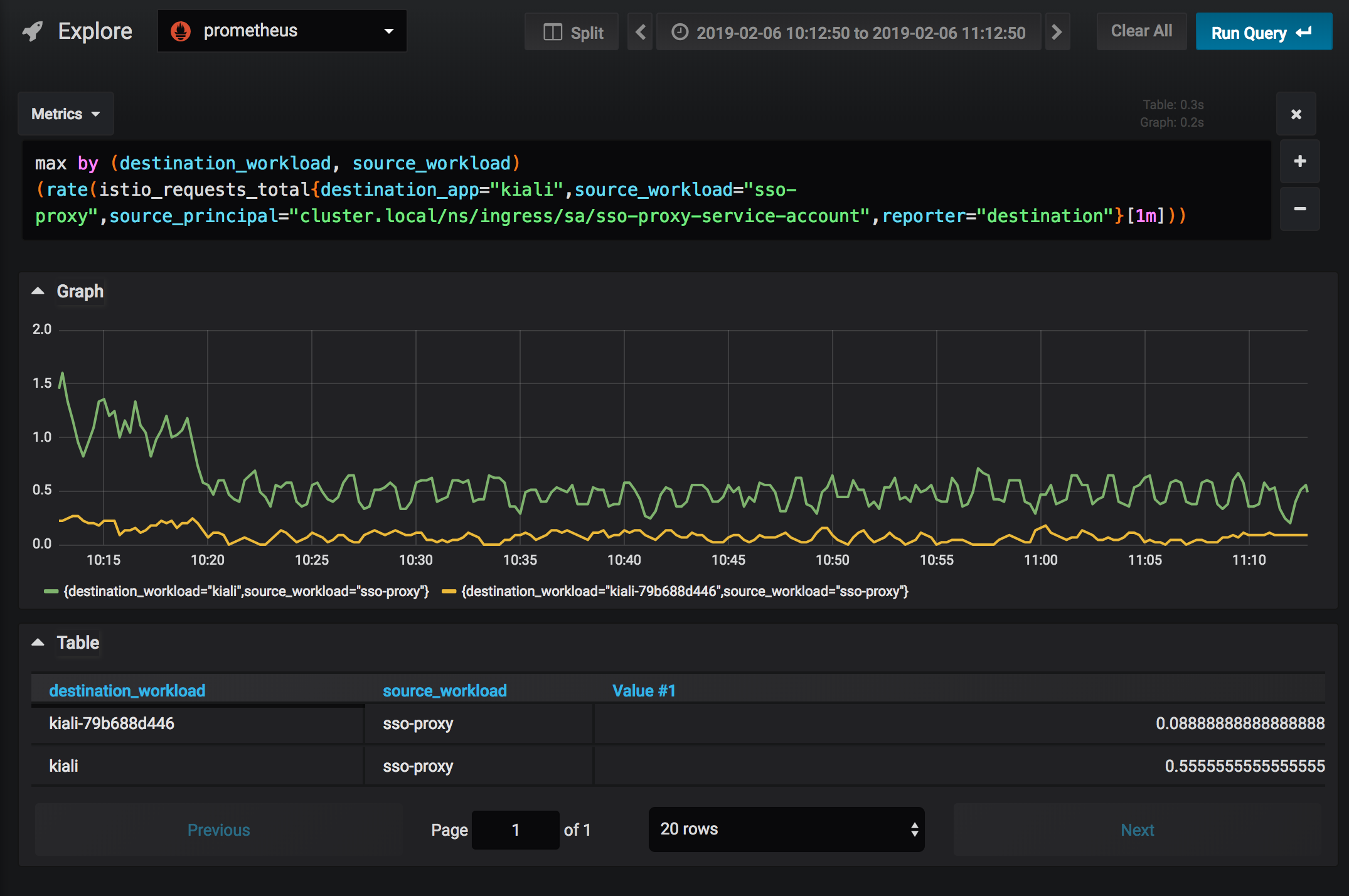The image size is (1349, 896).
Task: Remove query with the X button
Action: 1296,114
